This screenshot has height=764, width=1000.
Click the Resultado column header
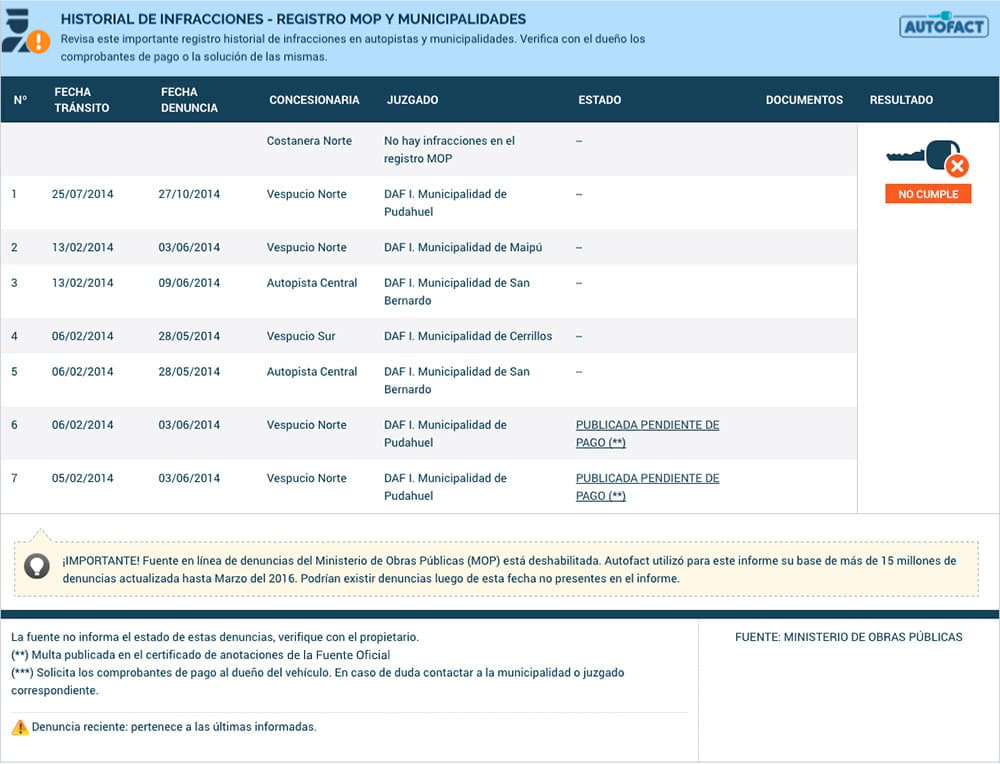tap(901, 100)
